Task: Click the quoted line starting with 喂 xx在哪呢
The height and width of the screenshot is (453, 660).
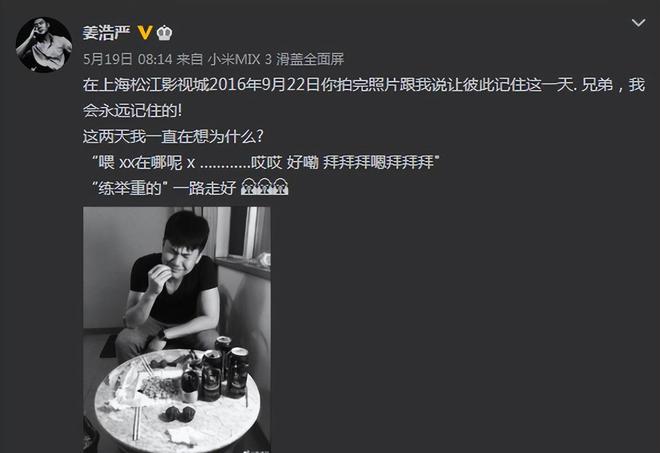Action: pos(266,162)
